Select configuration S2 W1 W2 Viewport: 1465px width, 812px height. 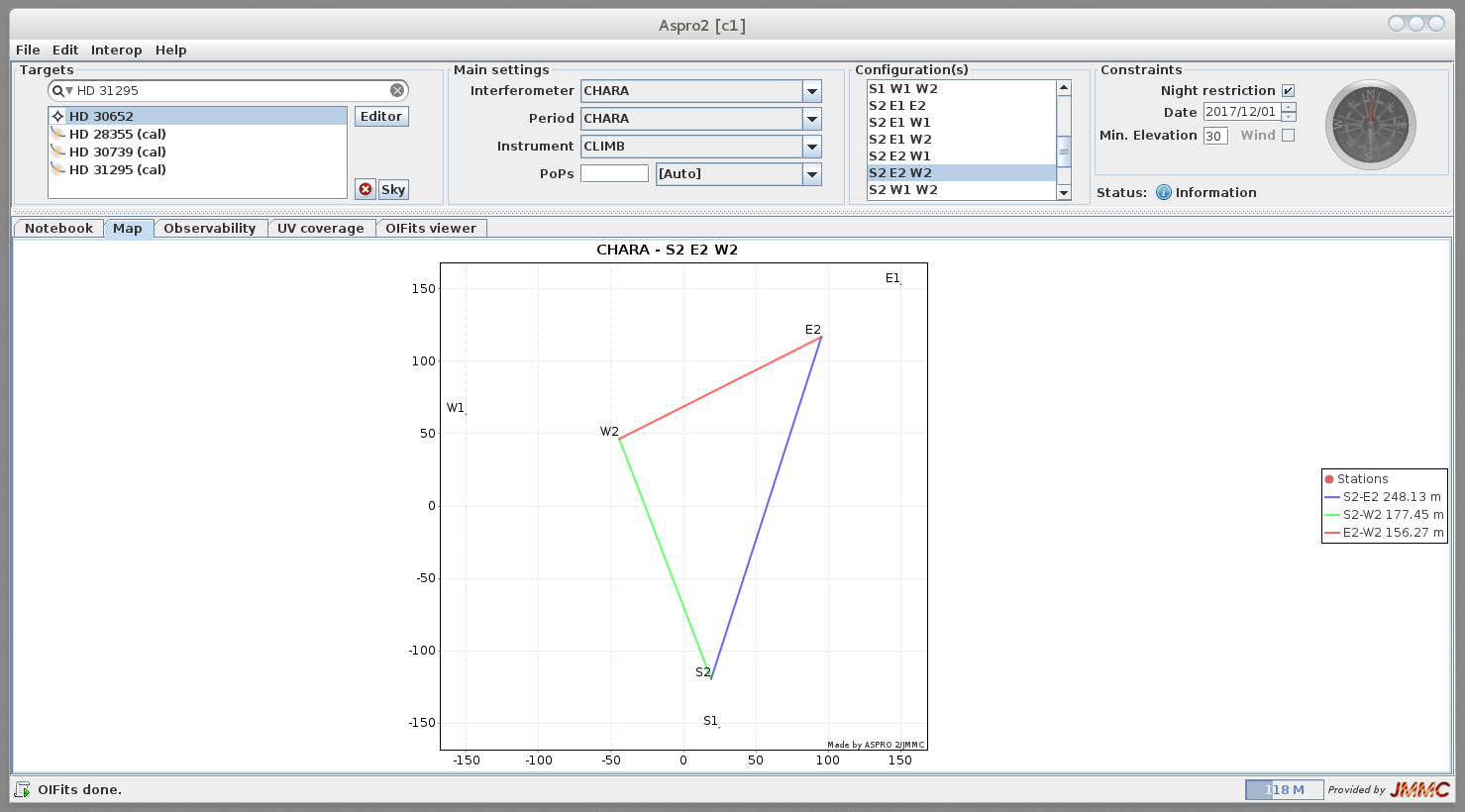pos(962,189)
